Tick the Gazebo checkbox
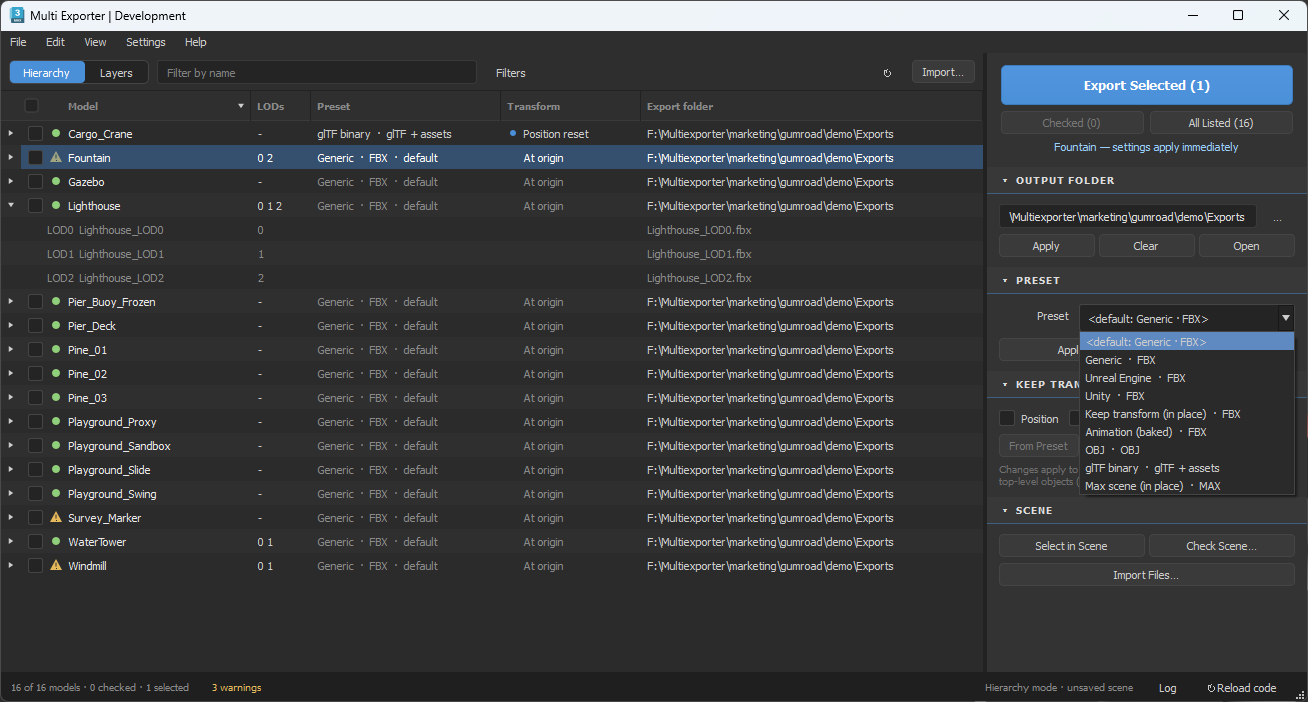1308x702 pixels. pos(35,182)
